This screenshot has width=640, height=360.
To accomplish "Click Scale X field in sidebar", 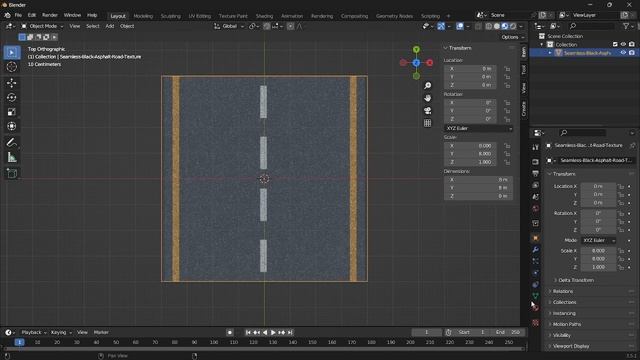I will coord(470,146).
